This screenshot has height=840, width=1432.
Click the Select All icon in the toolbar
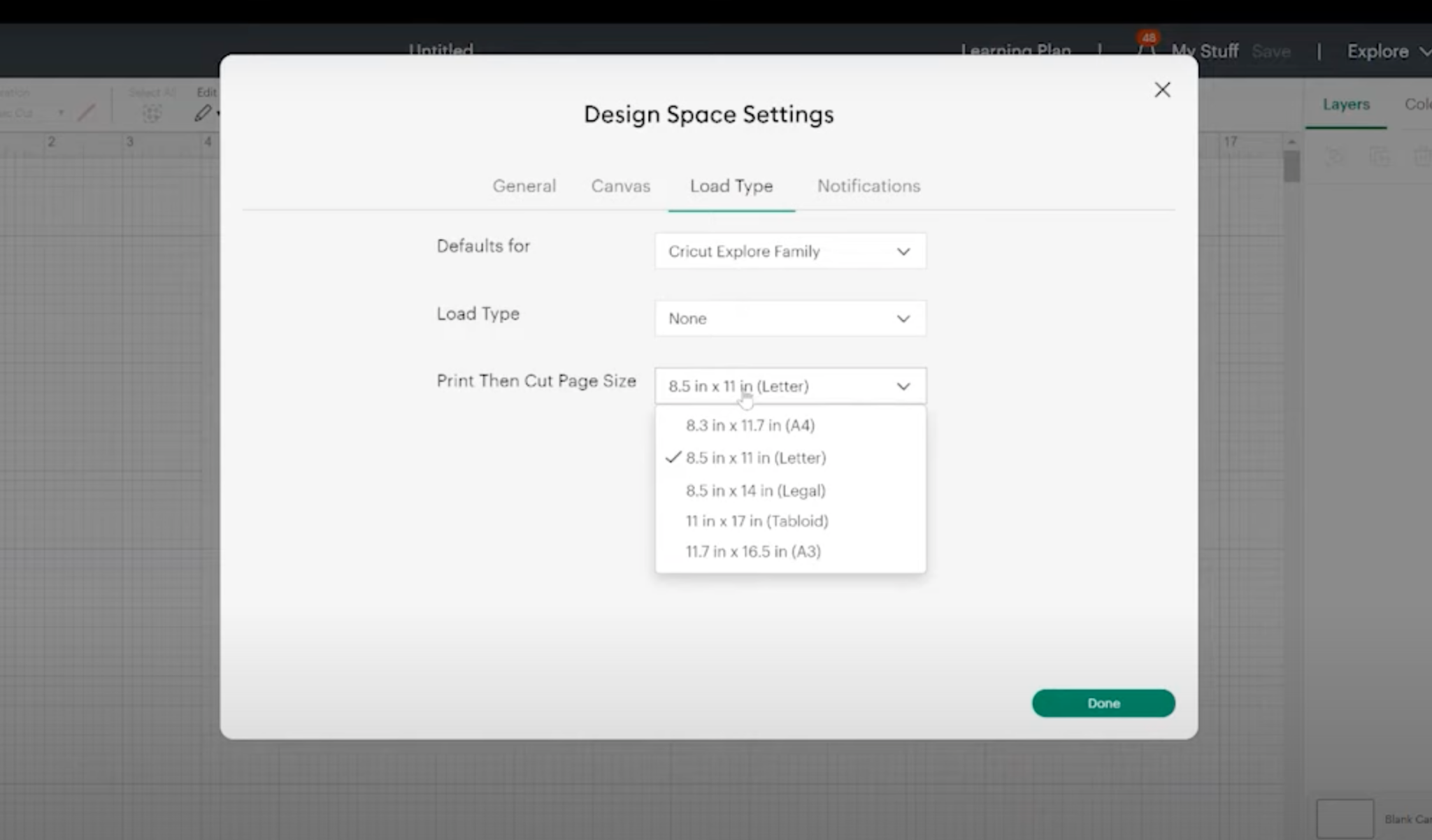pos(152,113)
